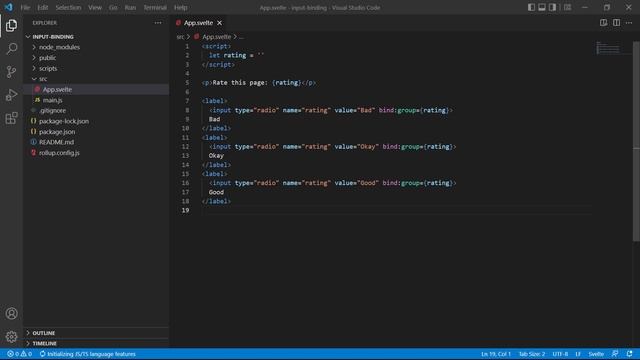Click Tab Size: 2 status entry
Image resolution: width=640 pixels, height=360 pixels.
click(x=531, y=354)
